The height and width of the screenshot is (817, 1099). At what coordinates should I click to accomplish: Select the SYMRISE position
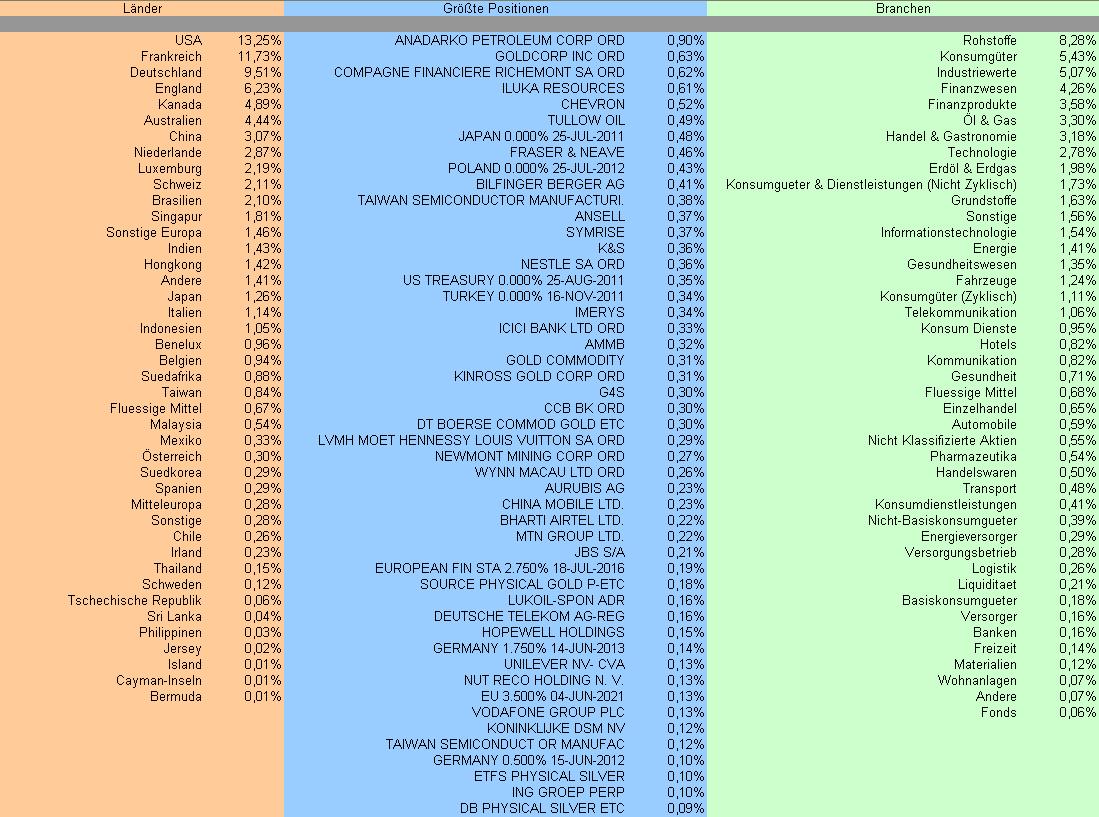point(595,233)
